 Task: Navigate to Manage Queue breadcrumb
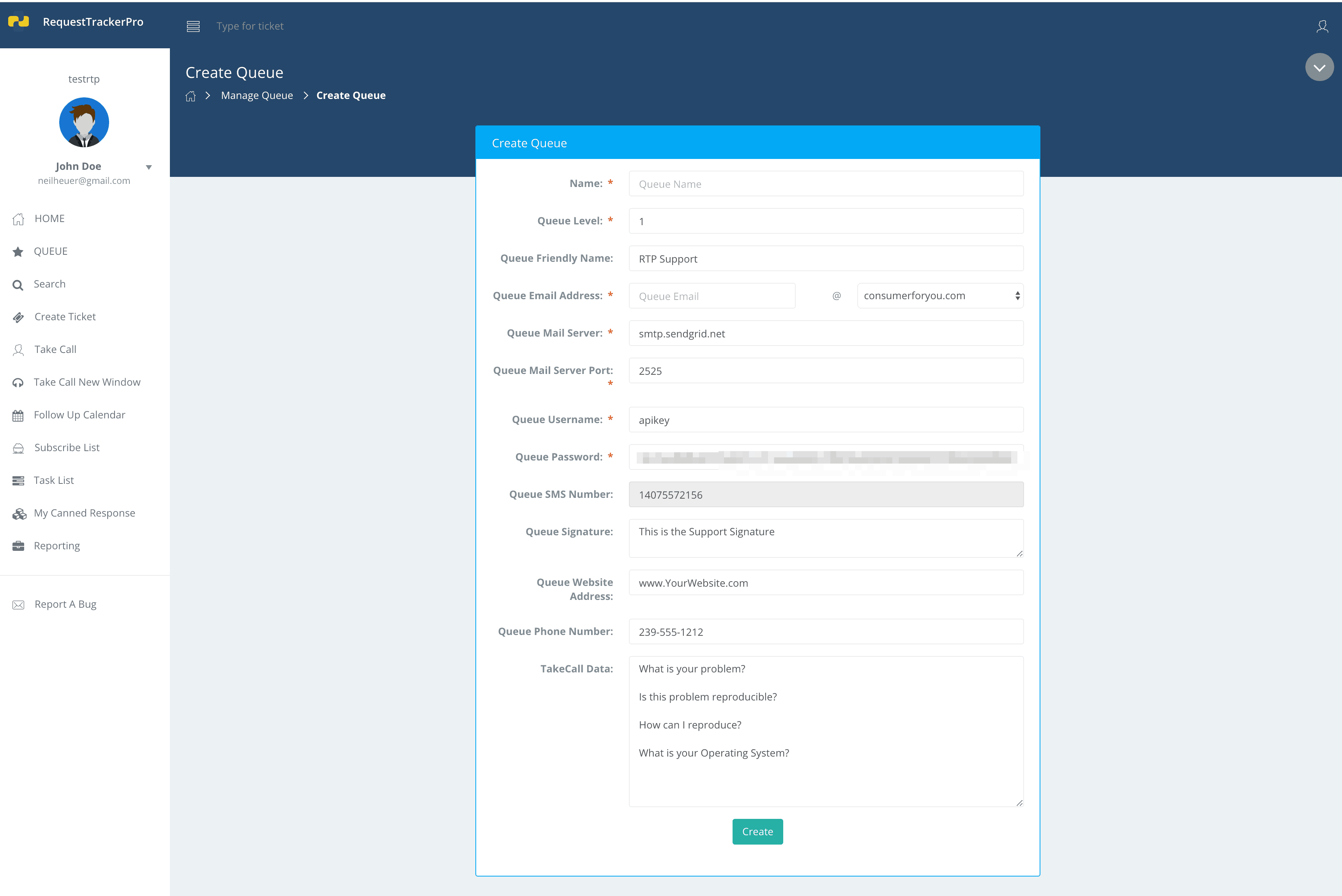point(257,95)
